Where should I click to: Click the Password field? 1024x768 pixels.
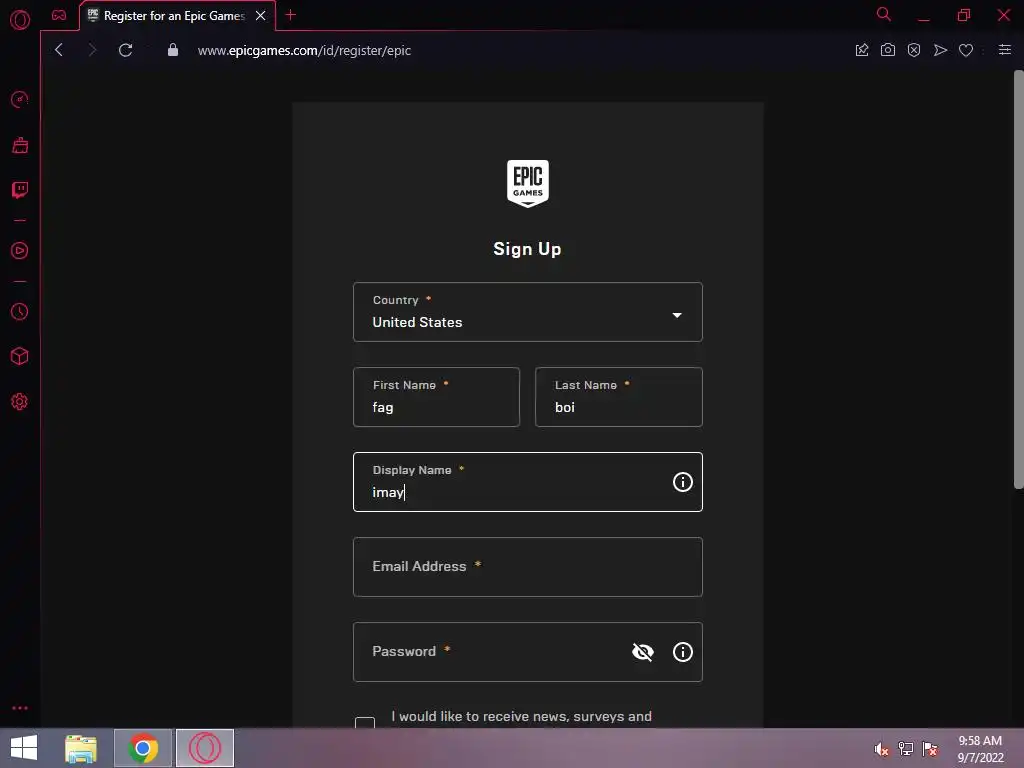coord(528,652)
